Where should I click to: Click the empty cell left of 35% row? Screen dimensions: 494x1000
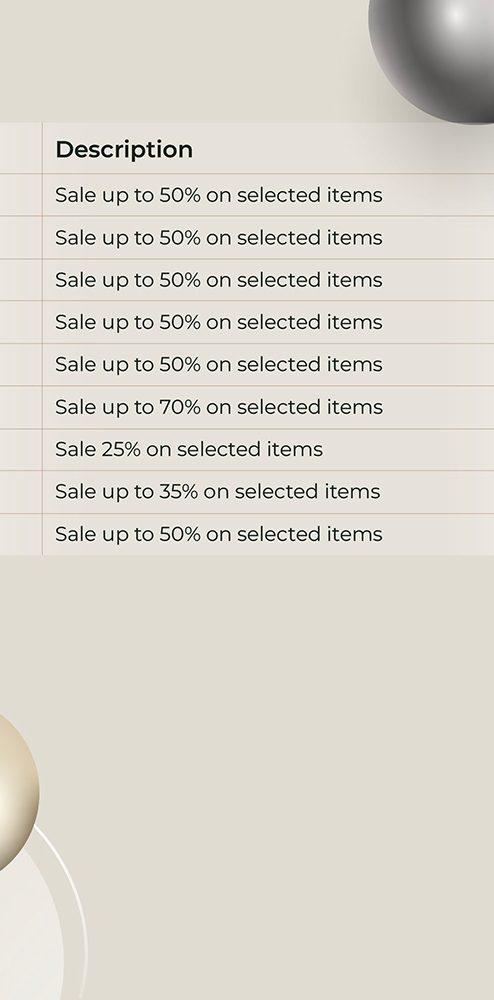coord(21,492)
